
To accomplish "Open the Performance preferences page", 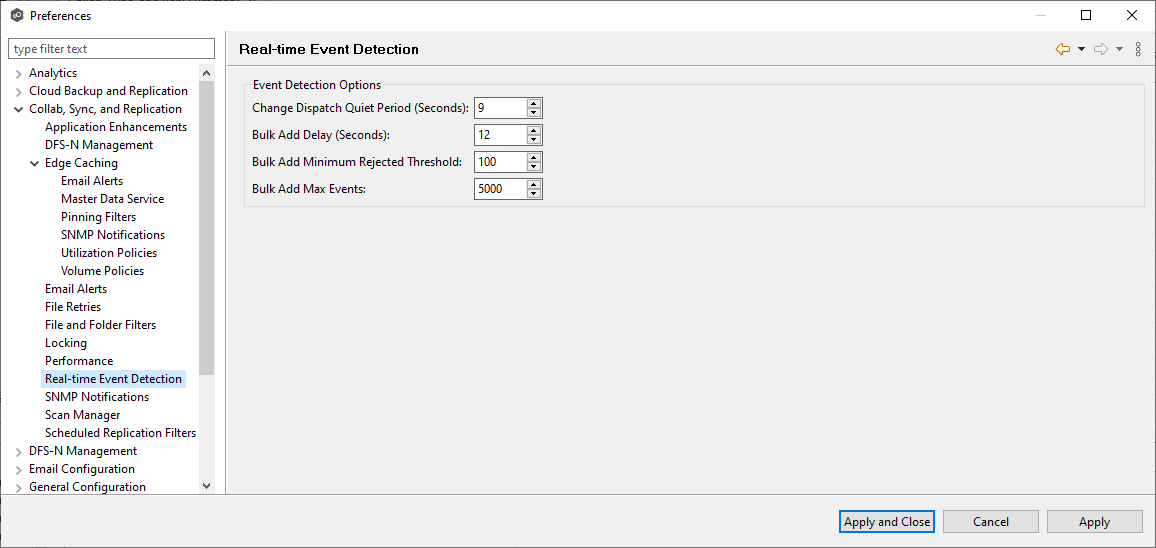I will (x=79, y=361).
